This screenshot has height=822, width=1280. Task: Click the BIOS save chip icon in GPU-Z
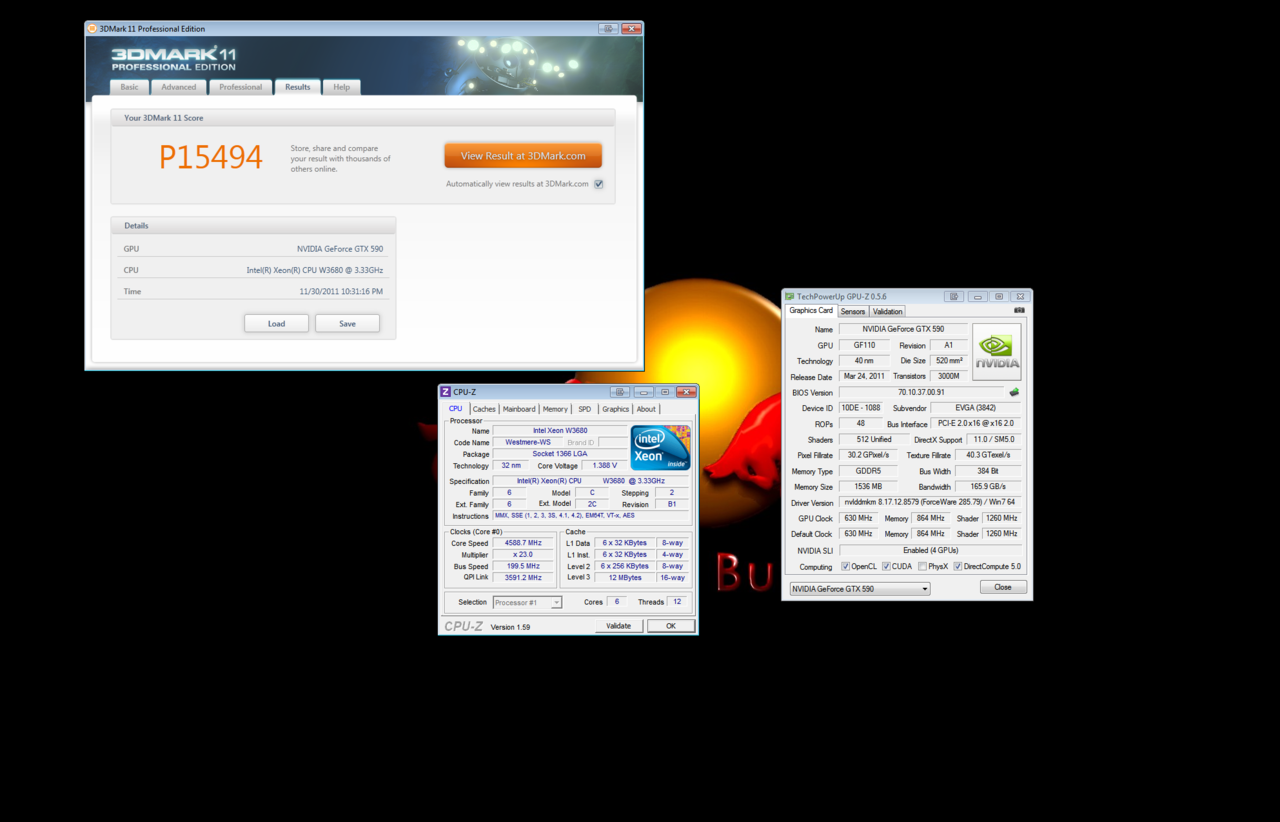tap(1014, 393)
